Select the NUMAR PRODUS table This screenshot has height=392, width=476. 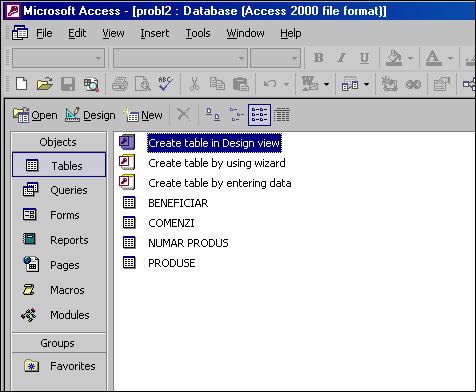188,243
